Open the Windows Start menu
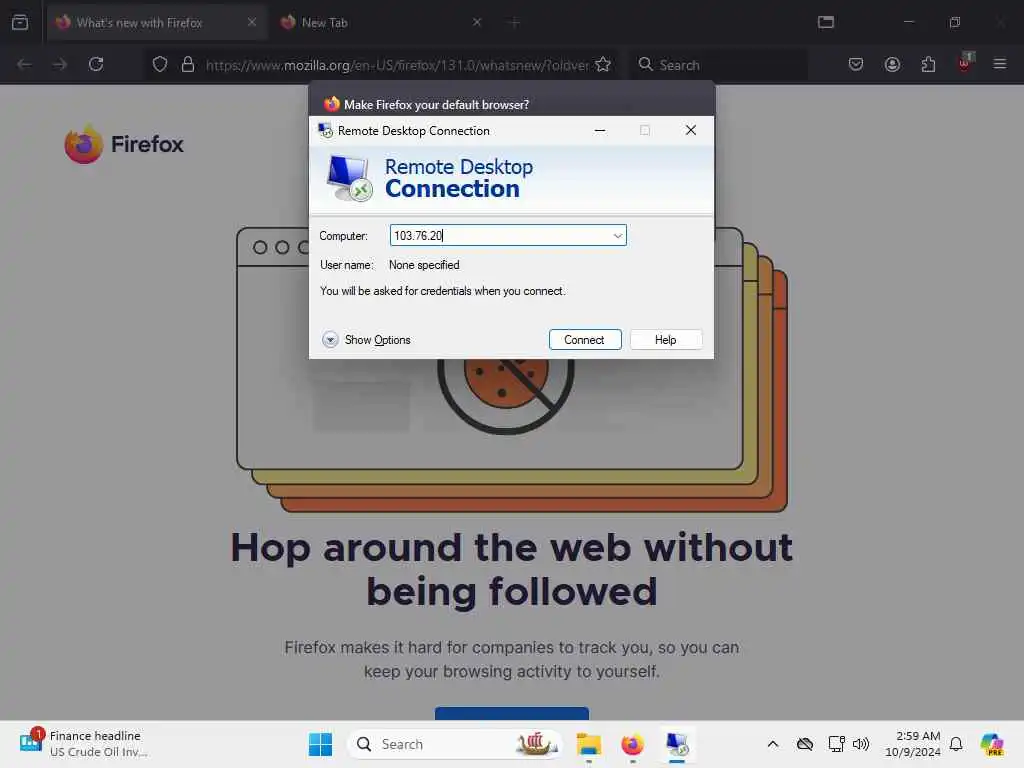1024x768 pixels. point(321,744)
